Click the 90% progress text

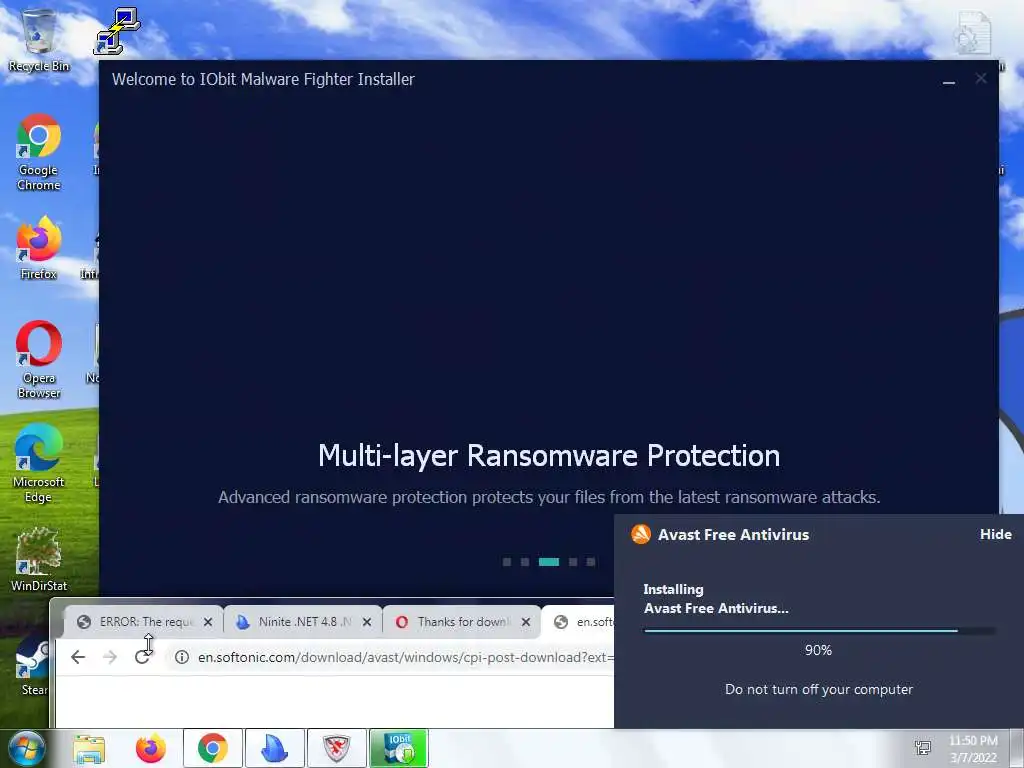[818, 650]
